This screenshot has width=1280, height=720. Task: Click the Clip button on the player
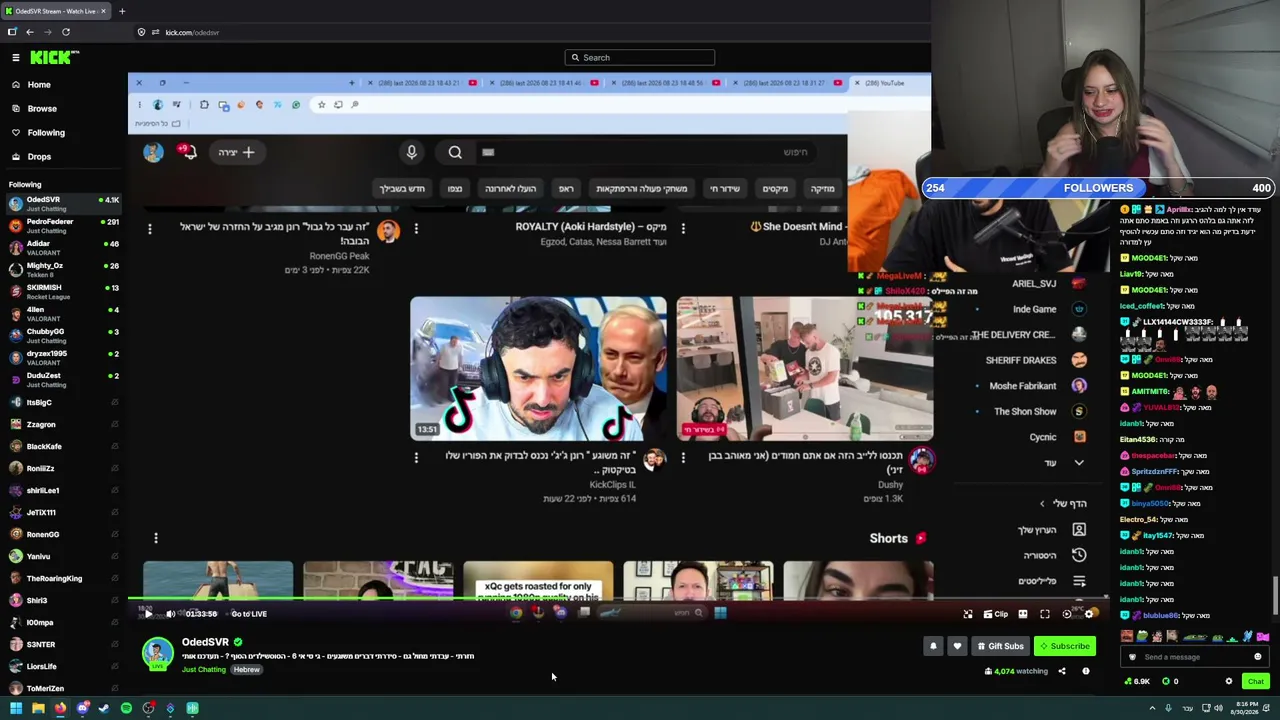(995, 614)
